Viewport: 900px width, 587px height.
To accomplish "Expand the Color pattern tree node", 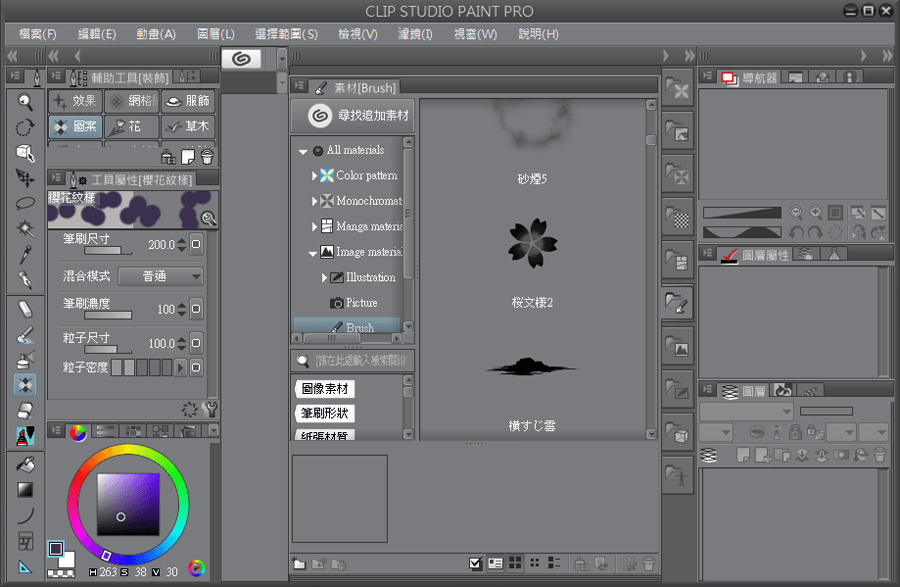I will tap(314, 175).
